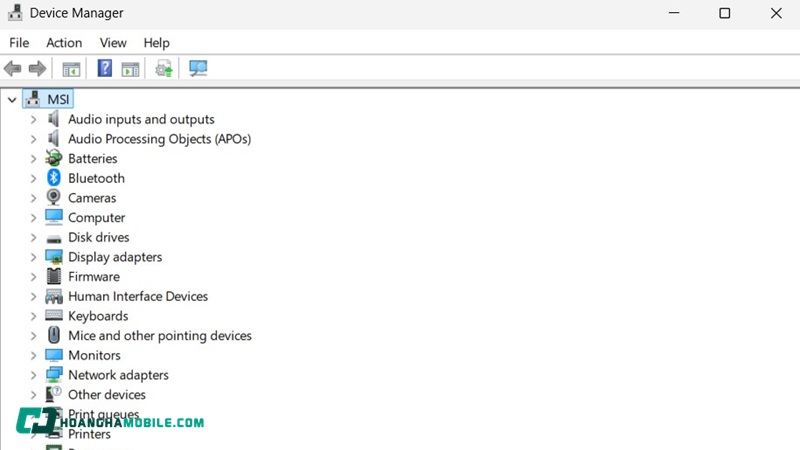Select the MSI tree label
Image resolution: width=800 pixels, height=450 pixels.
pos(59,99)
